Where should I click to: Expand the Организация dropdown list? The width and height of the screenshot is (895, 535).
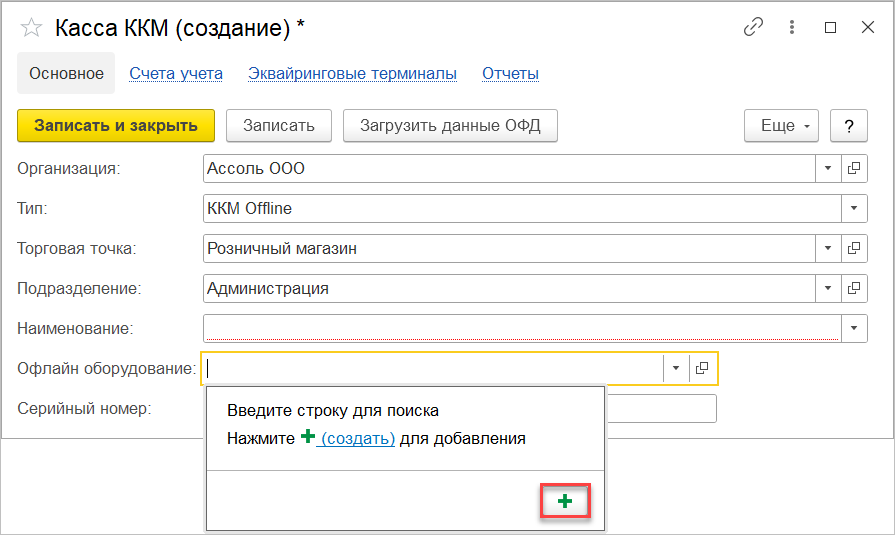click(x=828, y=168)
